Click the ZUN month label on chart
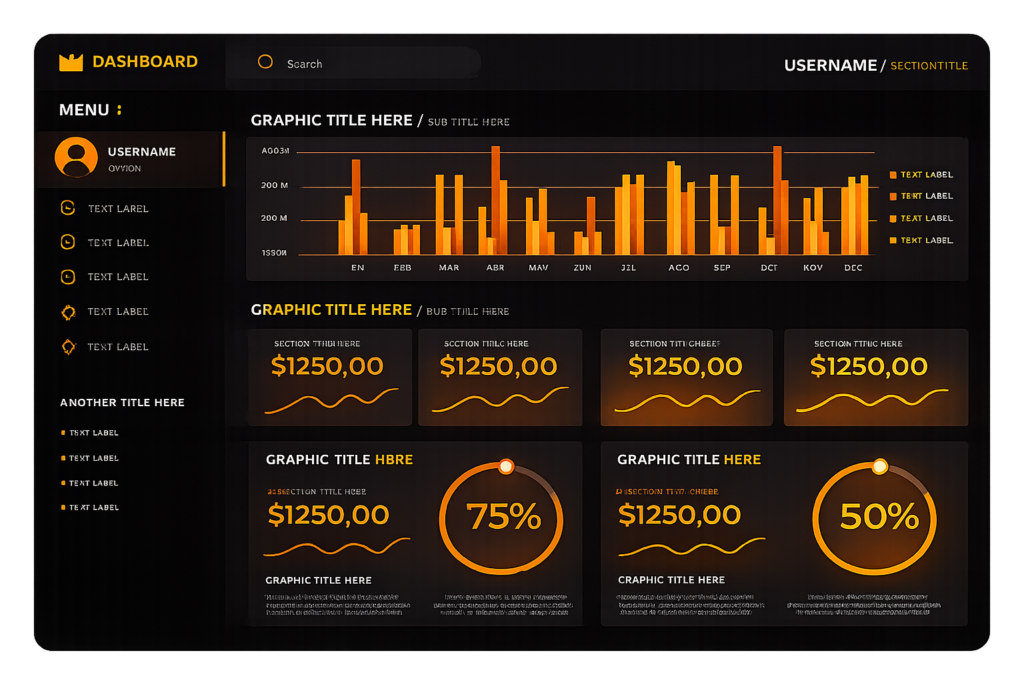The height and width of the screenshot is (683, 1024). pyautogui.click(x=583, y=268)
